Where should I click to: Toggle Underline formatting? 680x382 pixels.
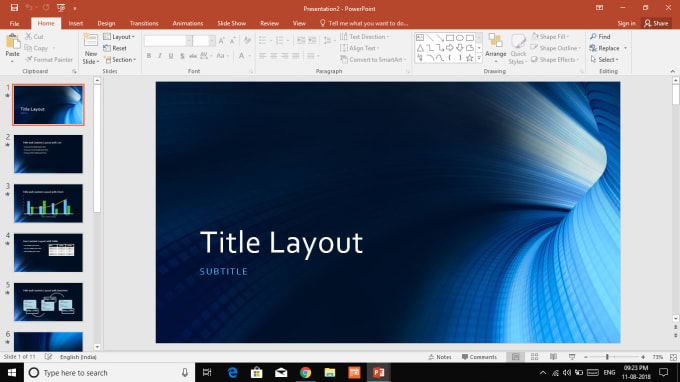[171, 56]
